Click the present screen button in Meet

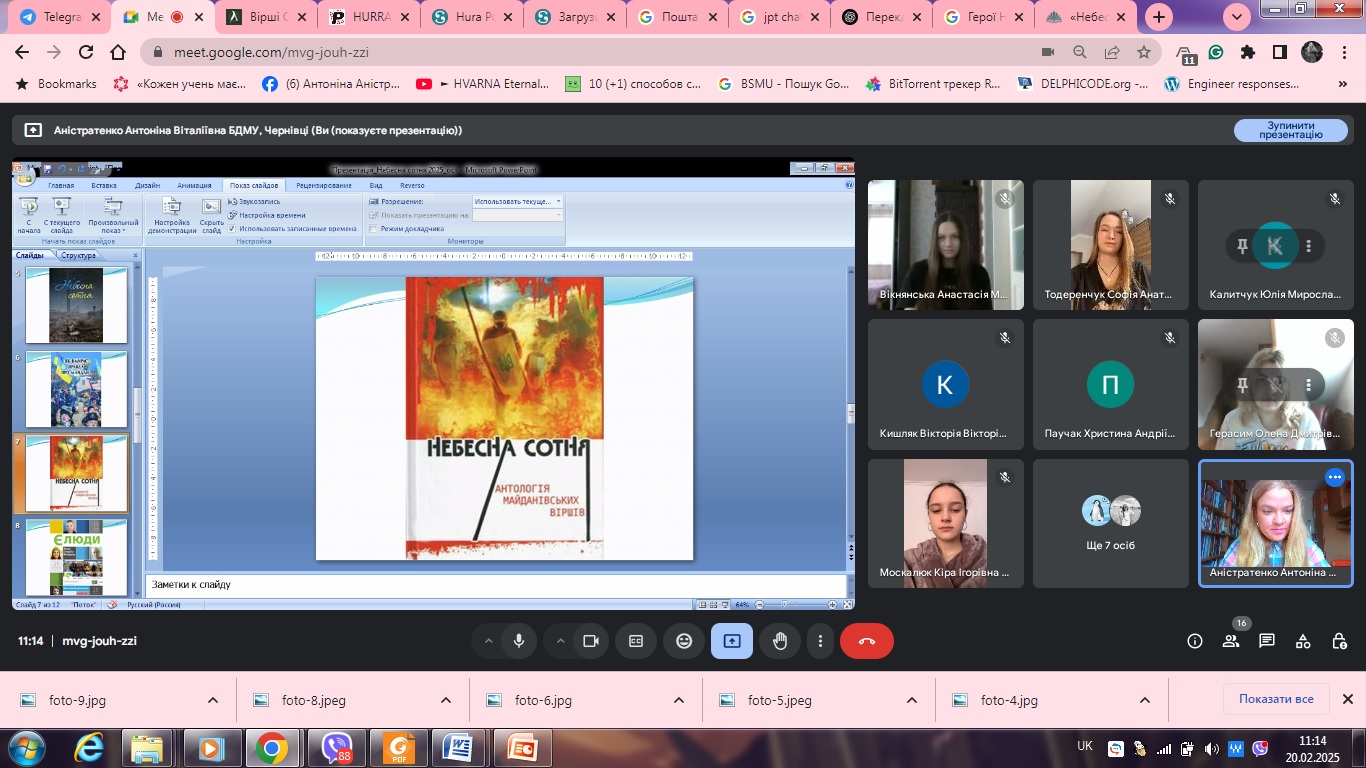point(732,641)
